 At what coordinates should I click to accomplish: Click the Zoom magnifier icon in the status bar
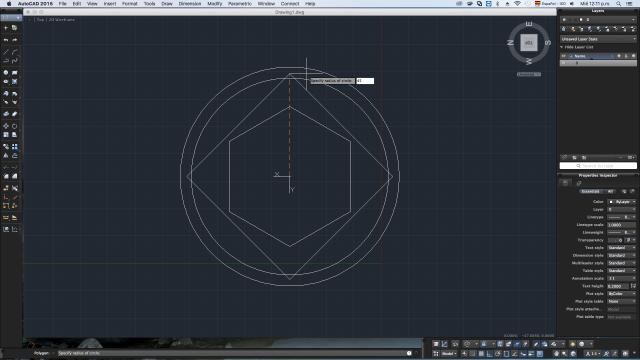point(564,353)
